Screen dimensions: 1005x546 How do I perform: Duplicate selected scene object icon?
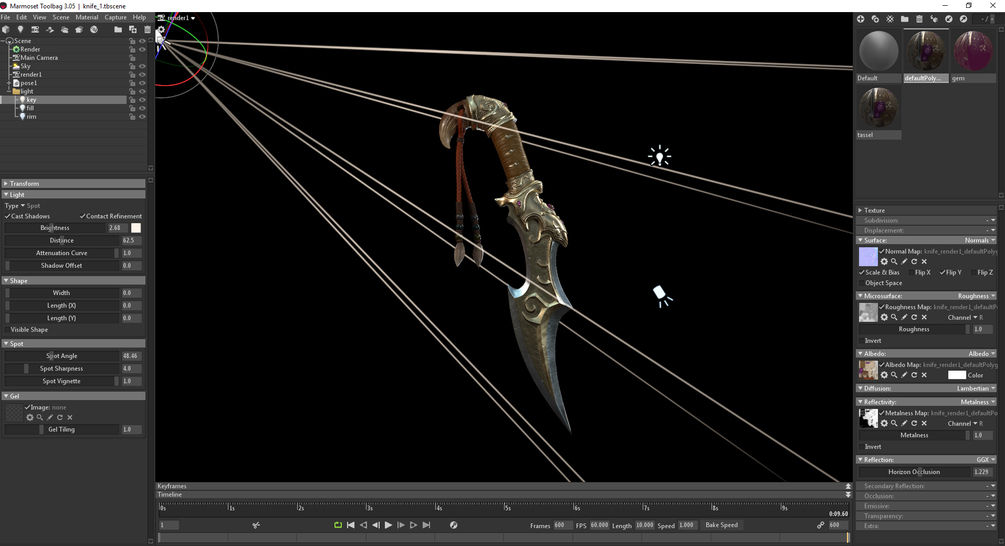[133, 29]
